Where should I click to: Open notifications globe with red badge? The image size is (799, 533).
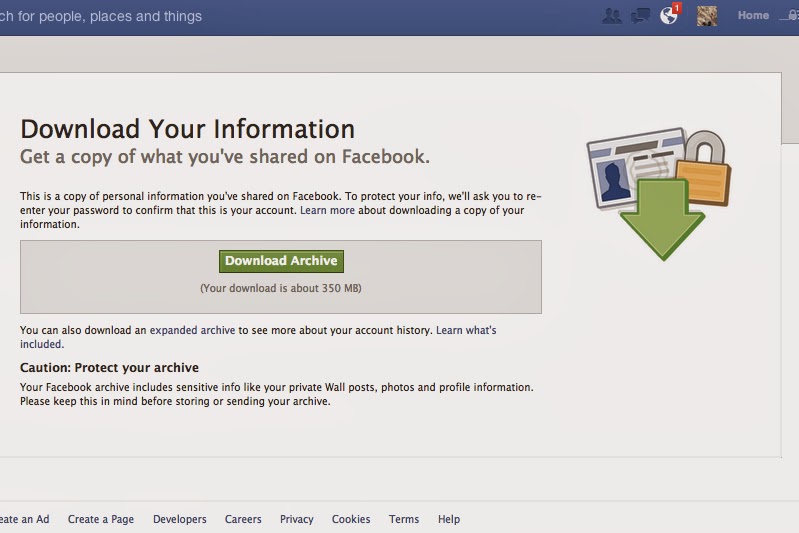[x=670, y=14]
